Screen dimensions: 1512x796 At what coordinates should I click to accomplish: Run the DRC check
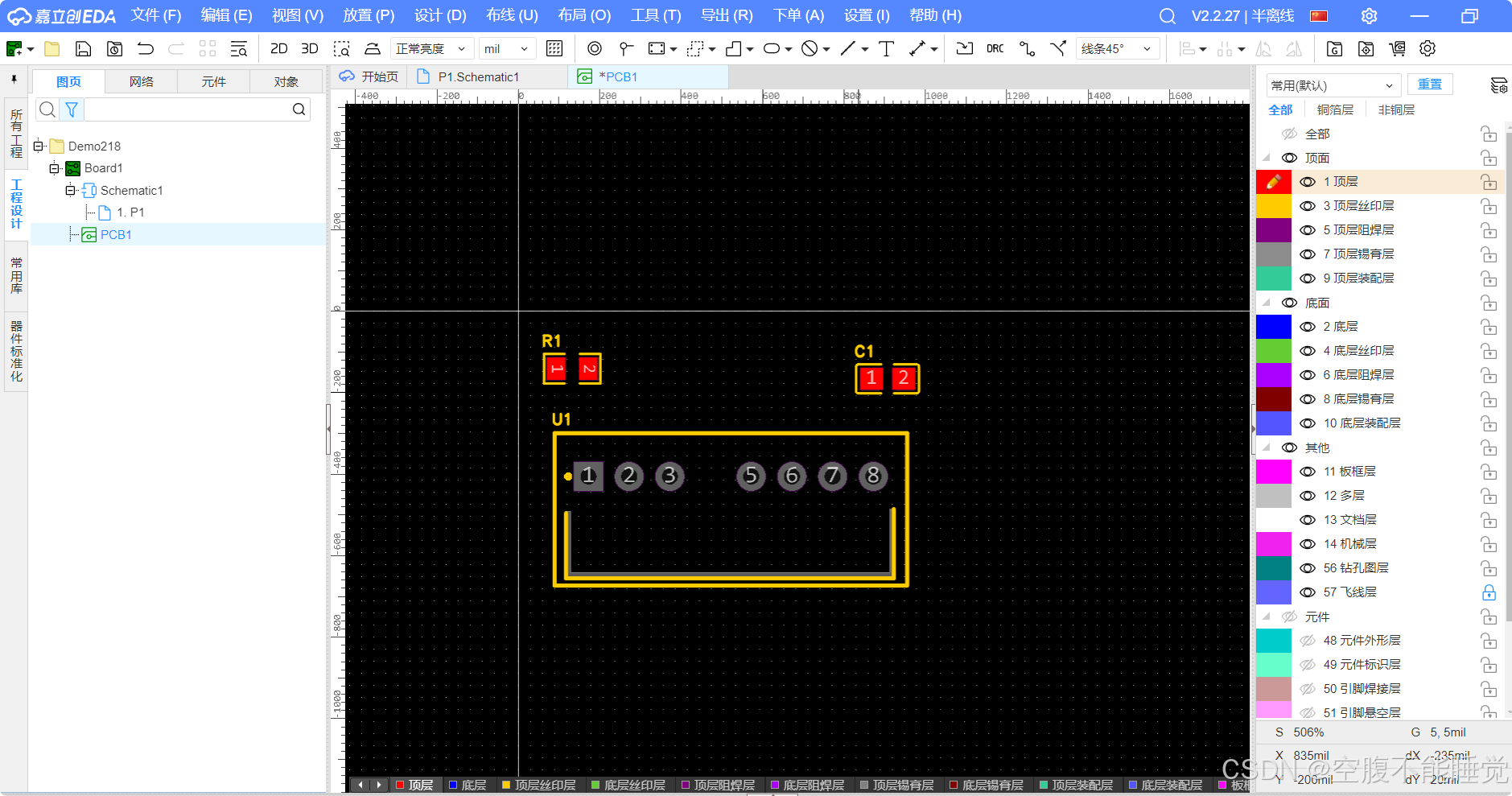click(x=995, y=49)
